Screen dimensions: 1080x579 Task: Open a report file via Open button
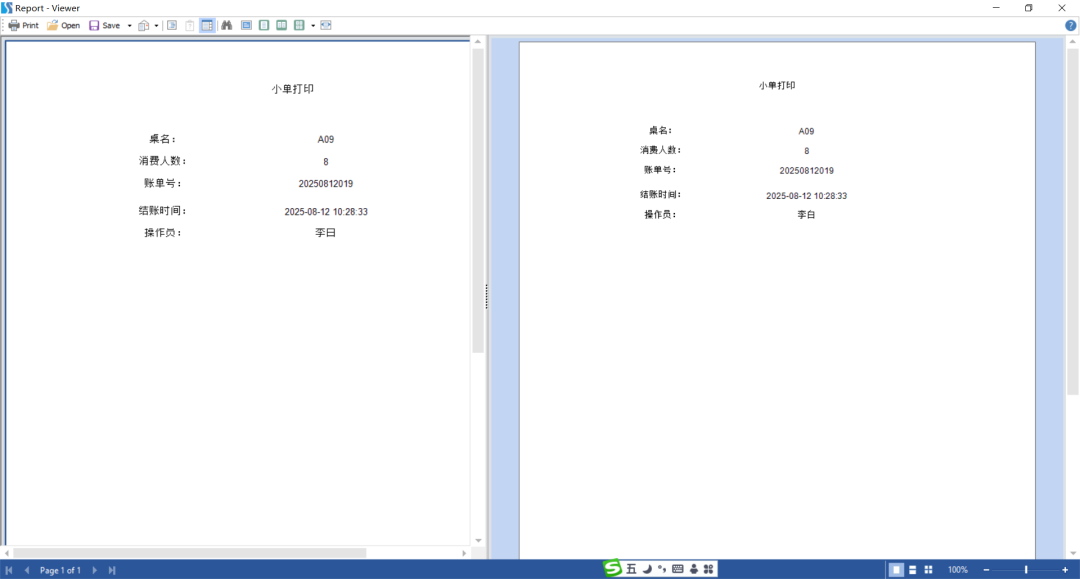63,25
